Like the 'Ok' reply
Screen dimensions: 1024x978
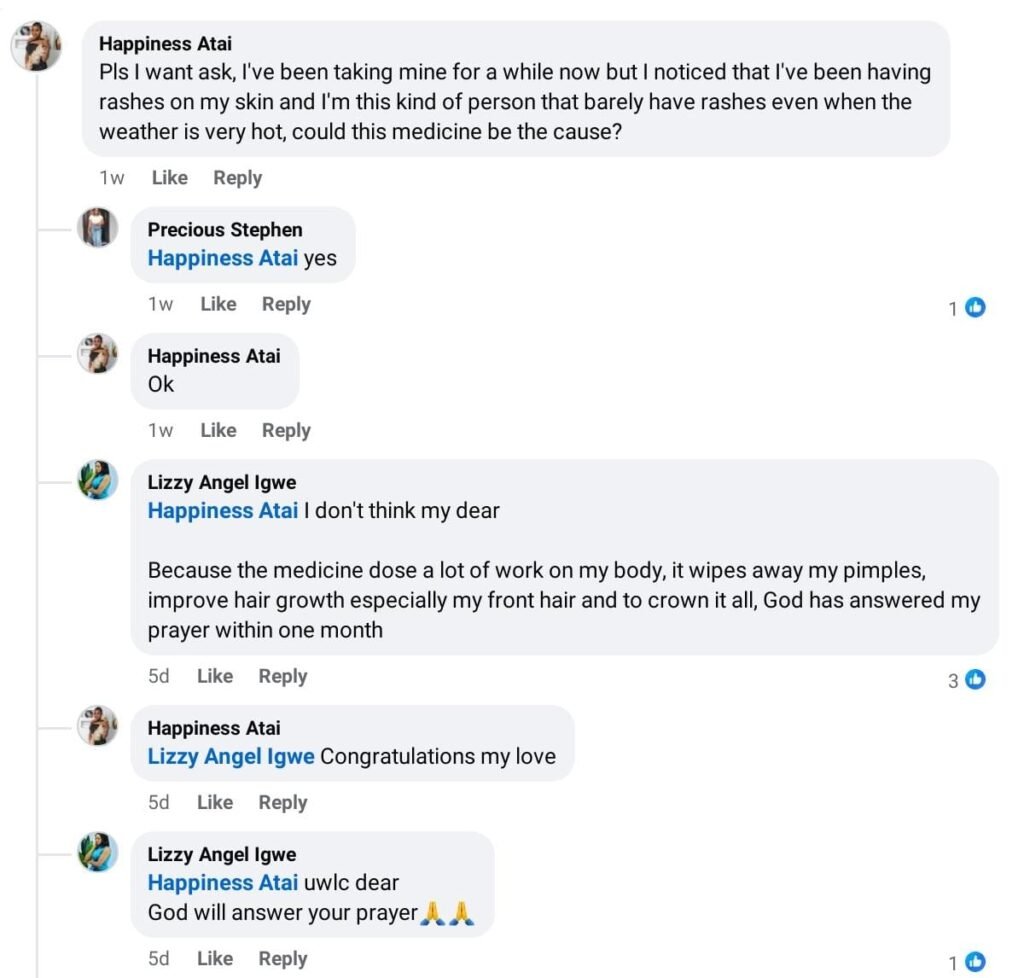click(218, 430)
